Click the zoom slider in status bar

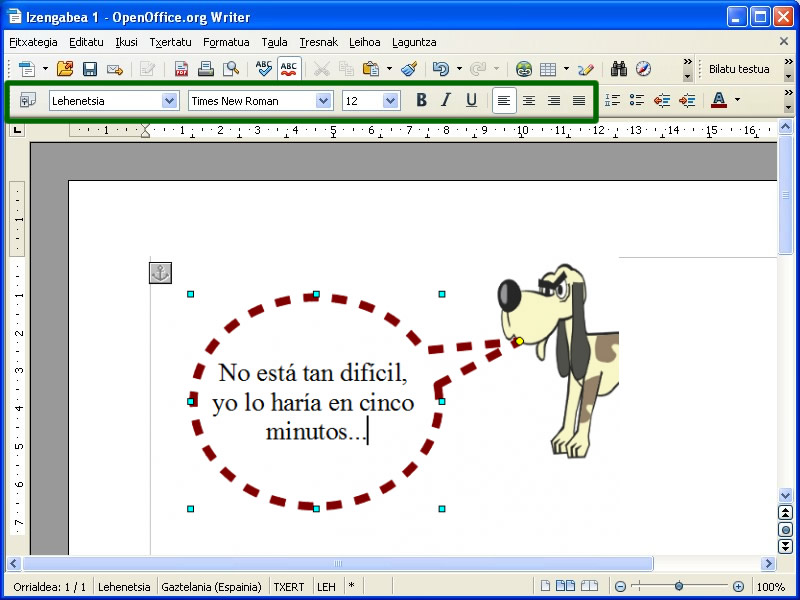(679, 587)
